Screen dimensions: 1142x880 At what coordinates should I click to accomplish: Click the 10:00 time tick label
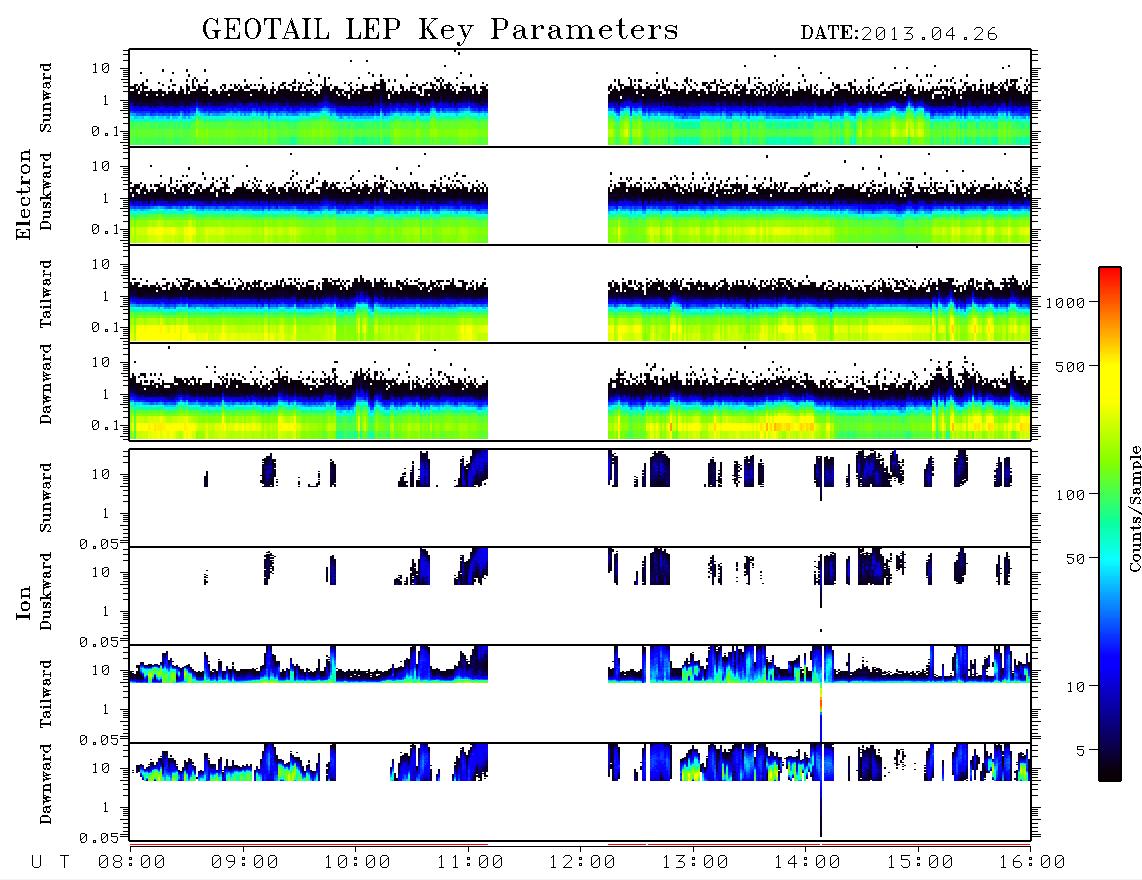click(357, 863)
